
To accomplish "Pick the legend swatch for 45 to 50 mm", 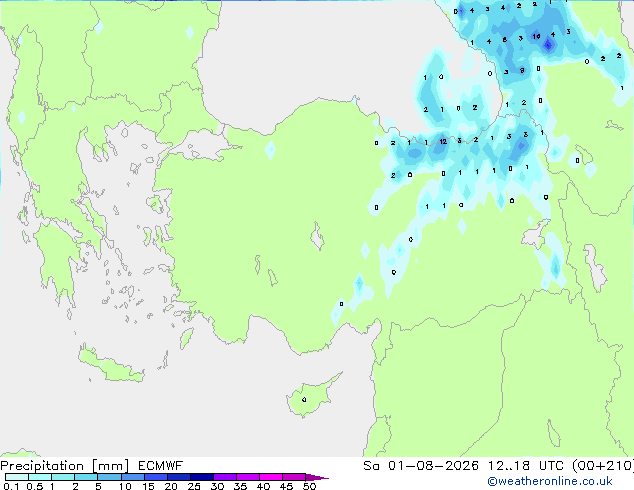I will [x=294, y=477].
